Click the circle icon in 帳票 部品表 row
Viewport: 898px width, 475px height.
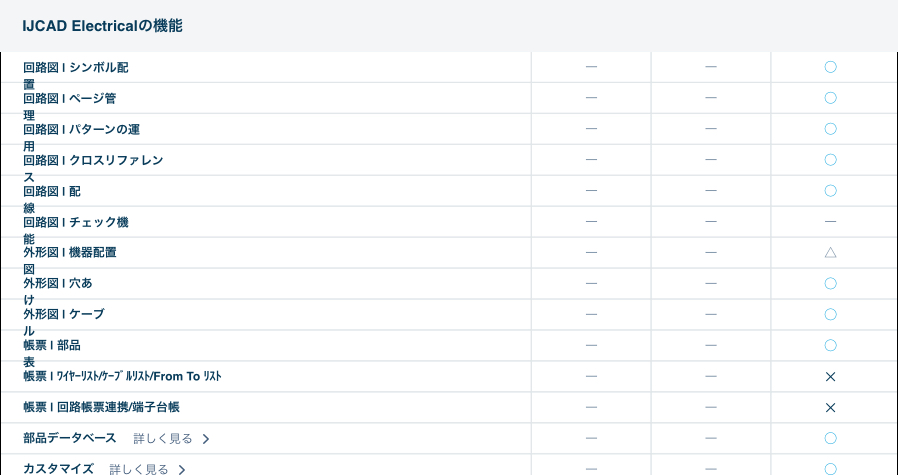tap(830, 345)
